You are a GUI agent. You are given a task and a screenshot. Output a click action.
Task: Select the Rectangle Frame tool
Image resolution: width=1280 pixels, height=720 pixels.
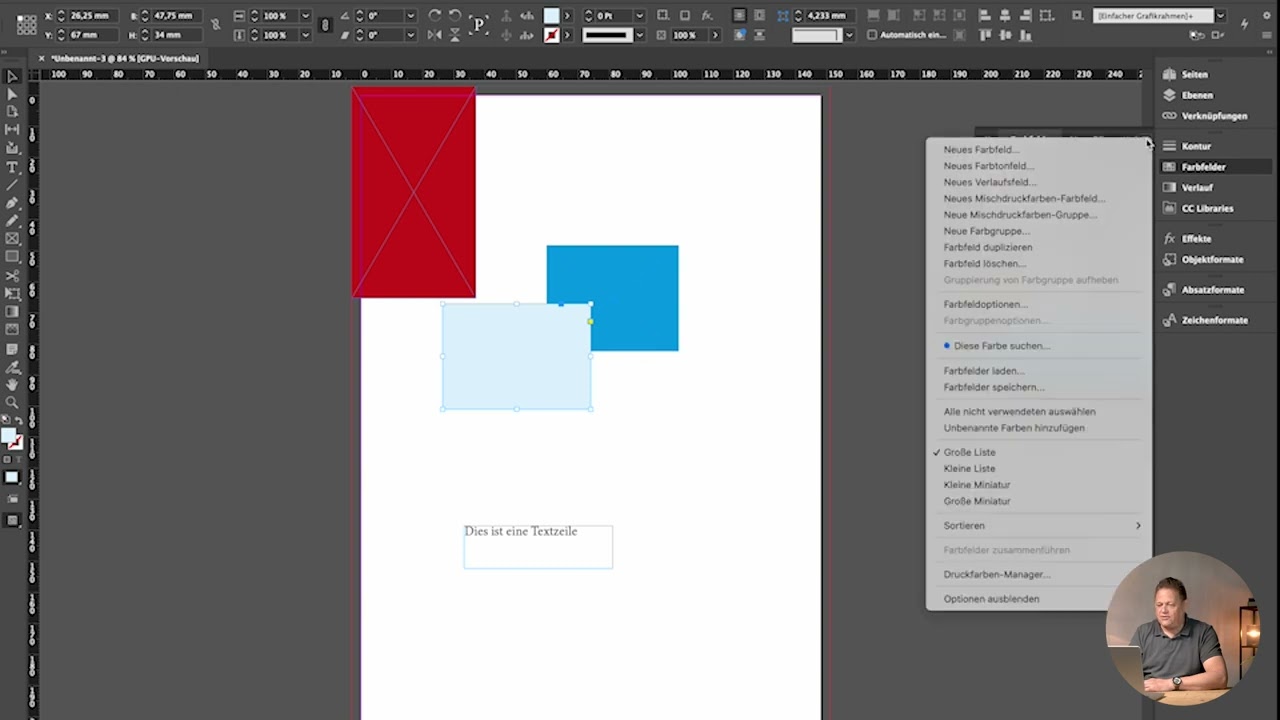point(12,239)
